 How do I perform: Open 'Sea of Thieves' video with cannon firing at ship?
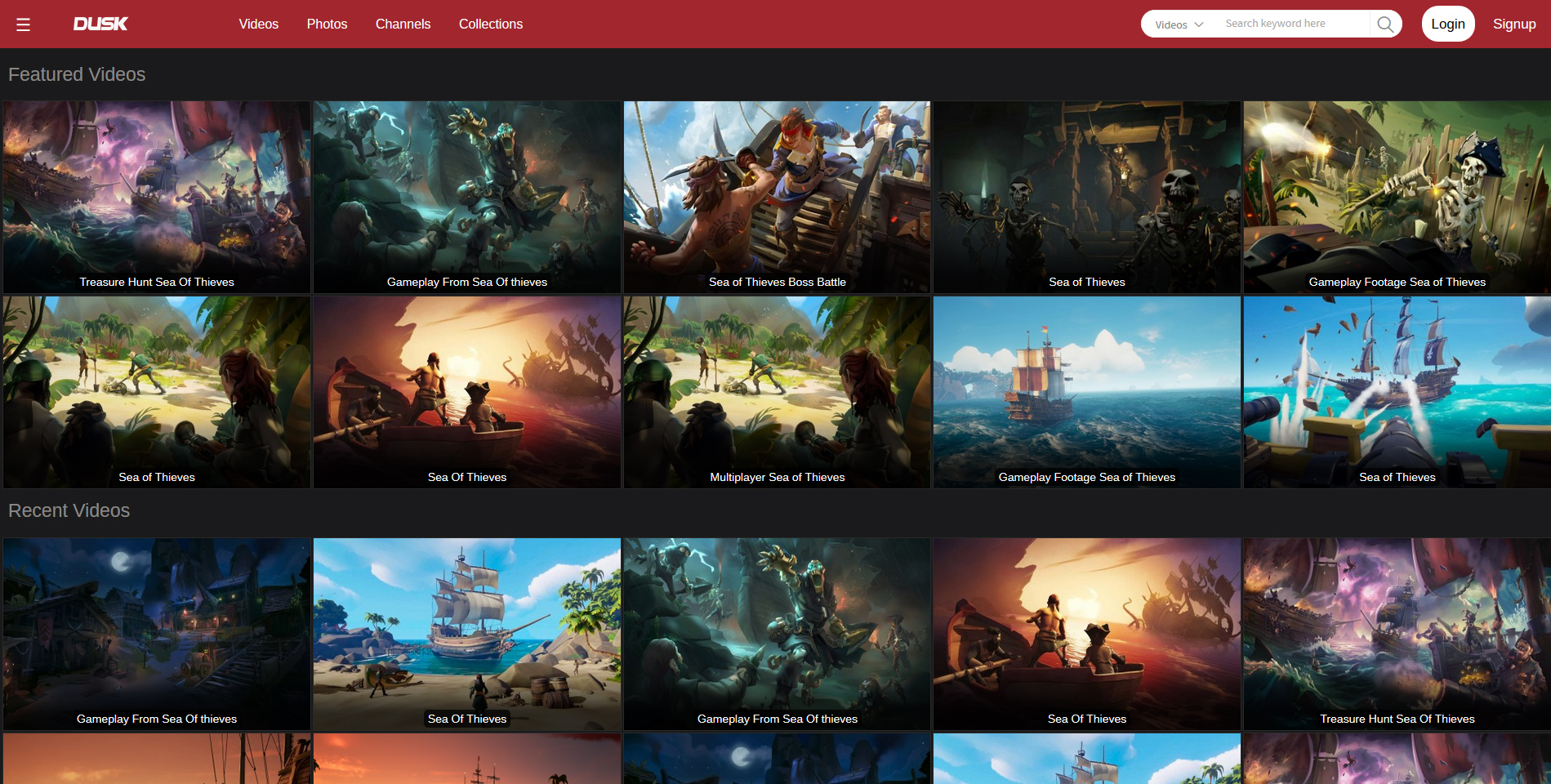[x=1397, y=392]
